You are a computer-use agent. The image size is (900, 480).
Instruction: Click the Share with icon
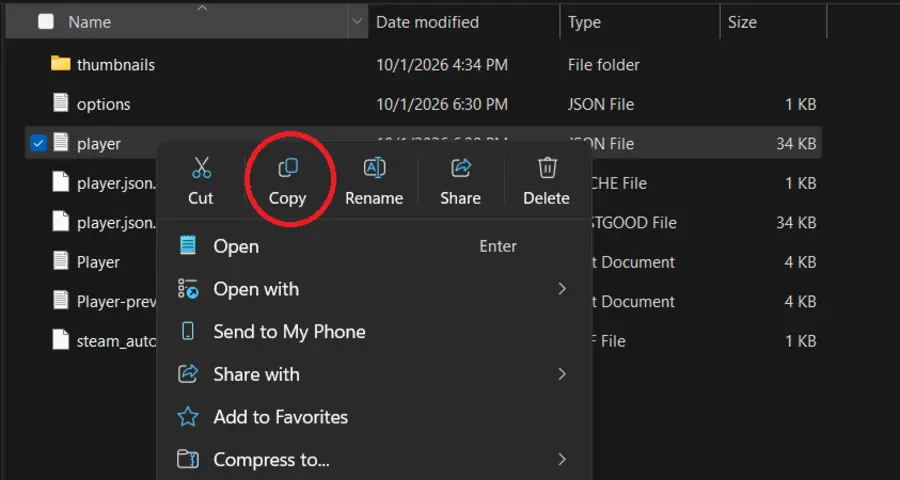(188, 374)
